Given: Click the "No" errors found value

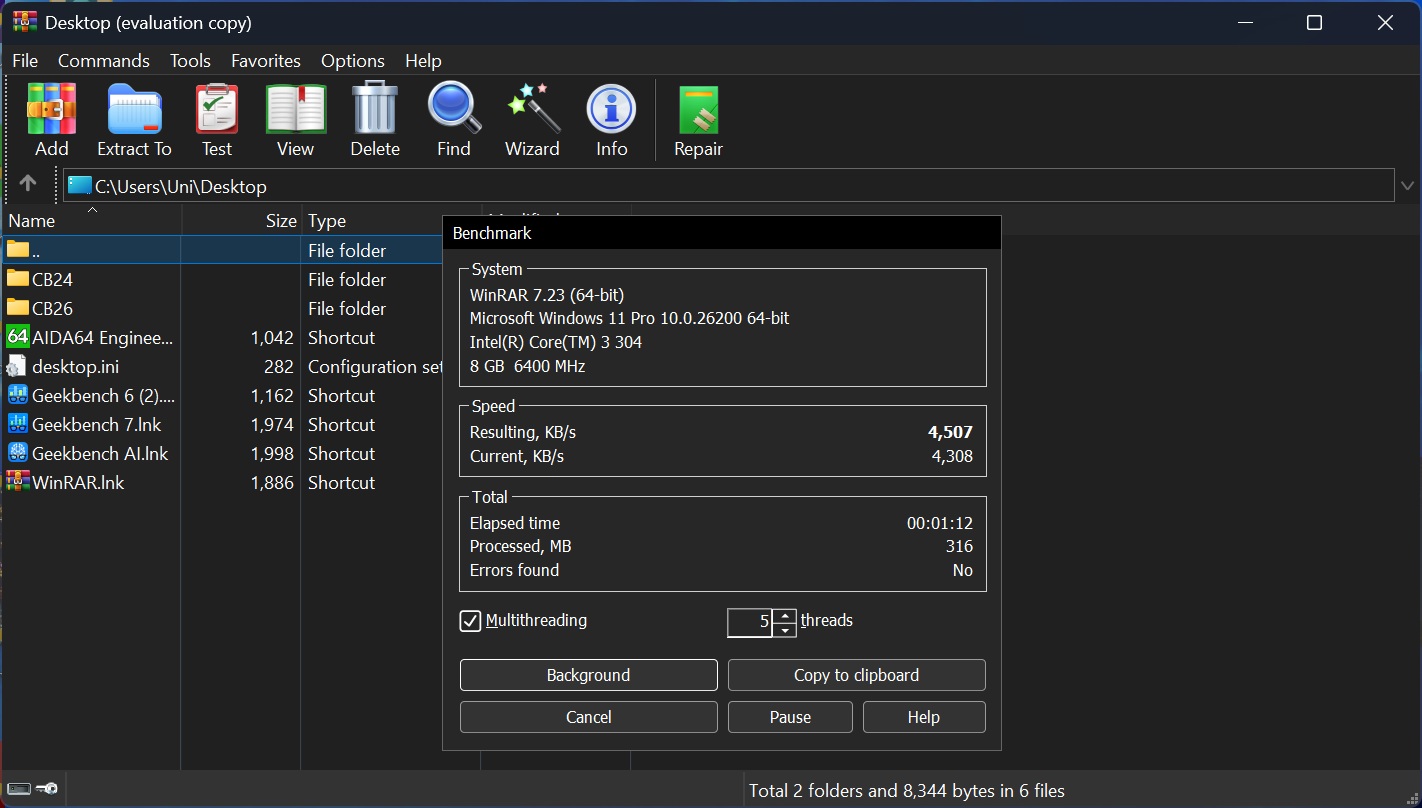Looking at the screenshot, I should (x=963, y=570).
